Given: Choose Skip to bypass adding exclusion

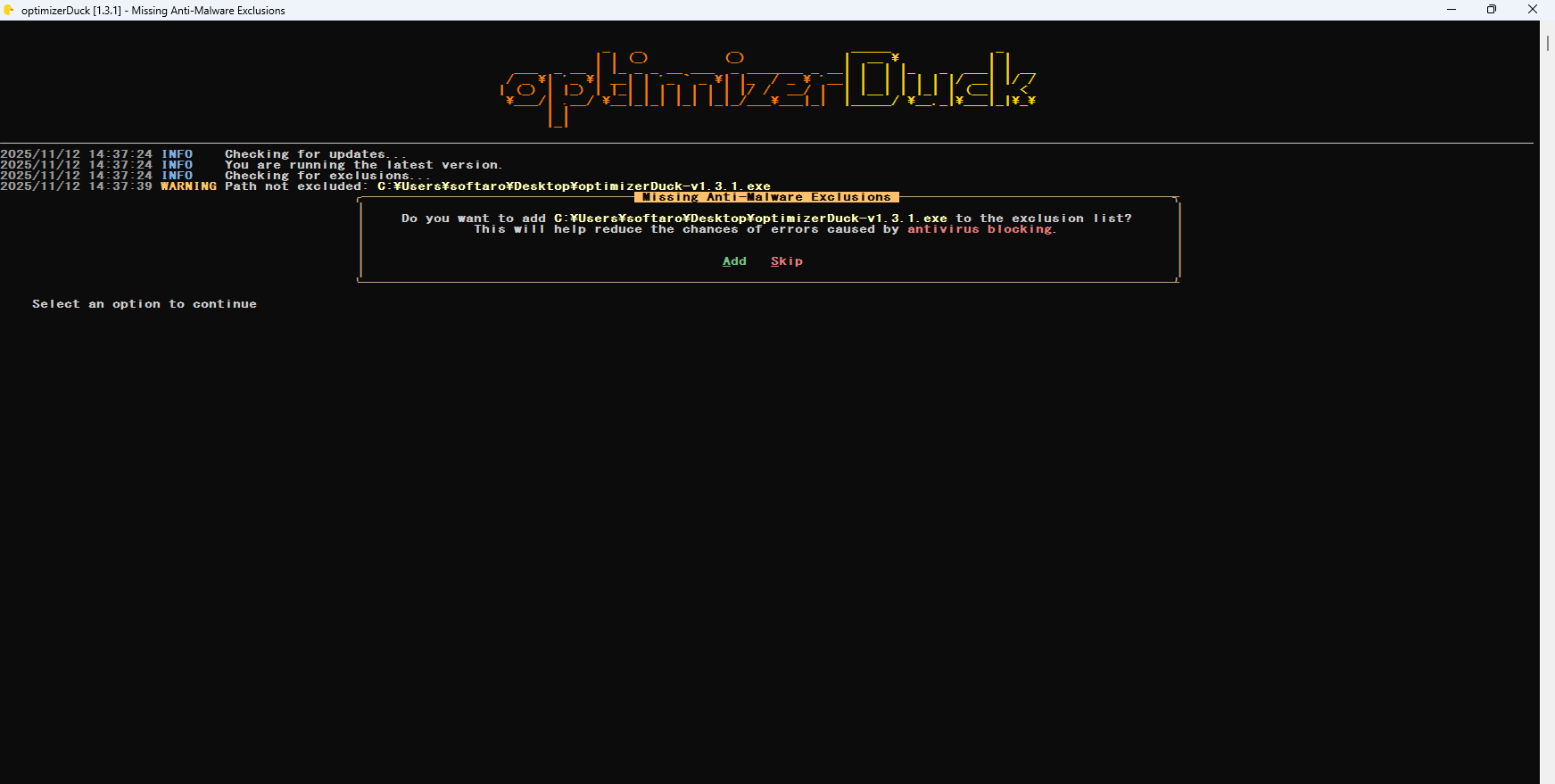Looking at the screenshot, I should tap(787, 261).
